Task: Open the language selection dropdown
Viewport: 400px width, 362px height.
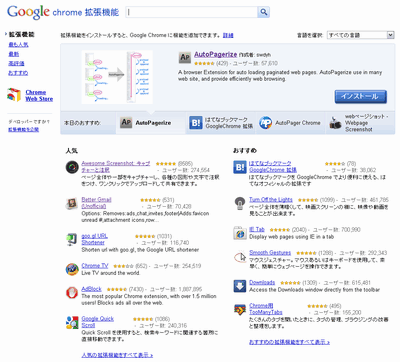Action: (x=361, y=35)
